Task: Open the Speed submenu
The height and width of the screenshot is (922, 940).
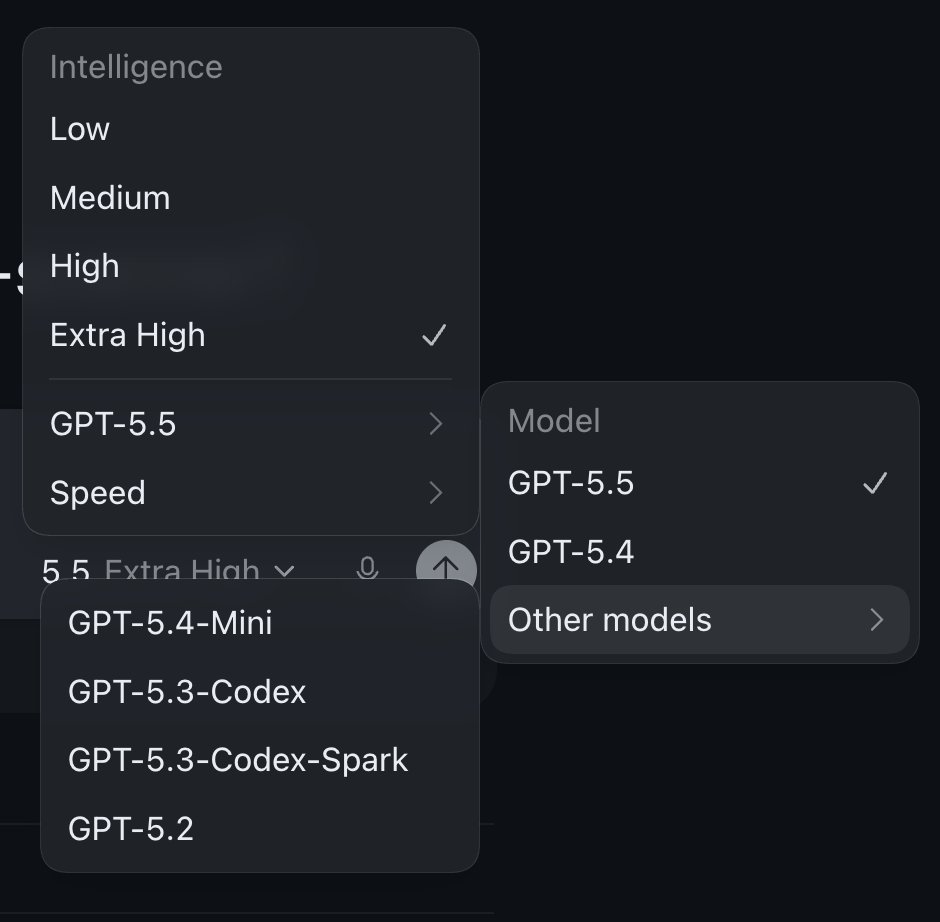Action: click(251, 493)
